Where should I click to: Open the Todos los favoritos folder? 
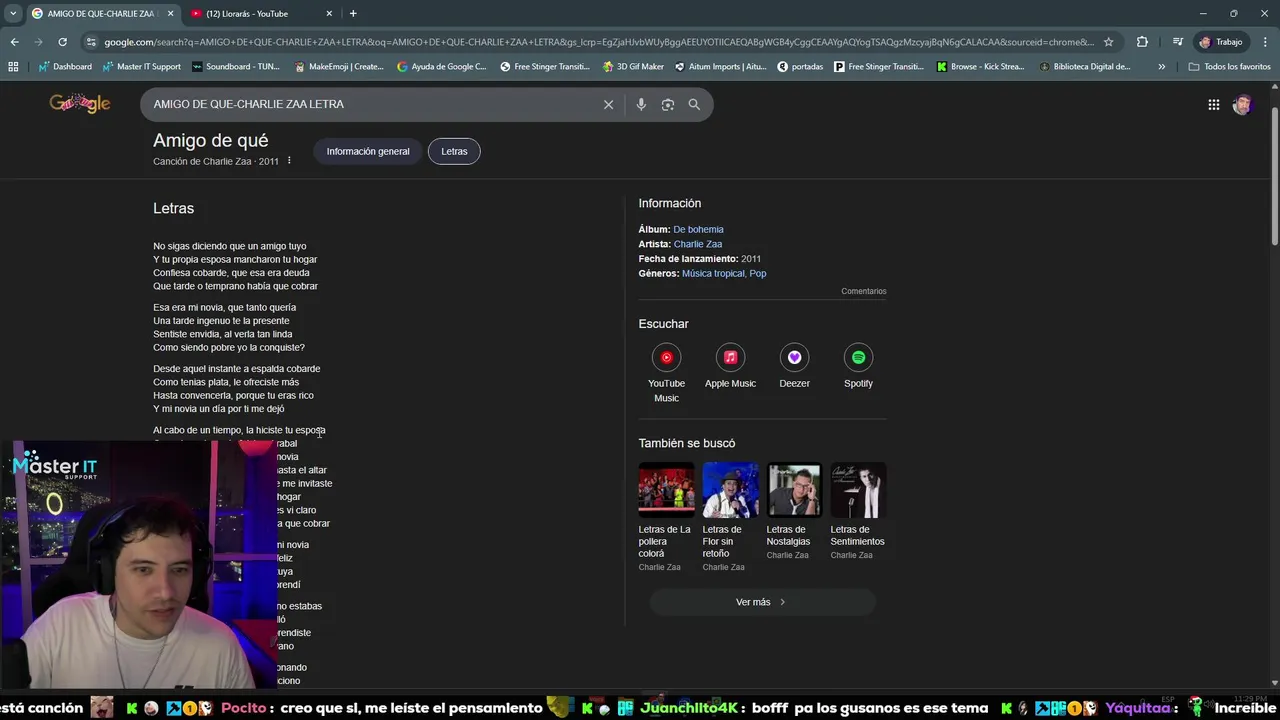[1229, 67]
